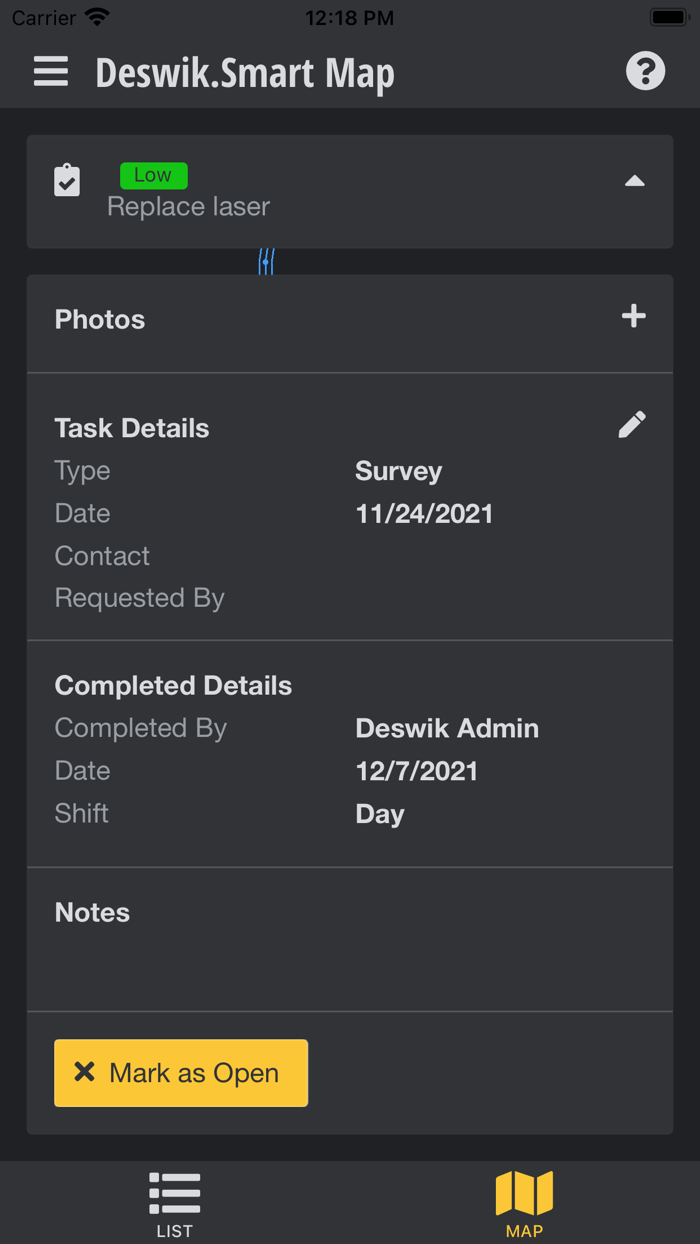Viewport: 700px width, 1244px height.
Task: Open the help screen
Action: point(645,71)
